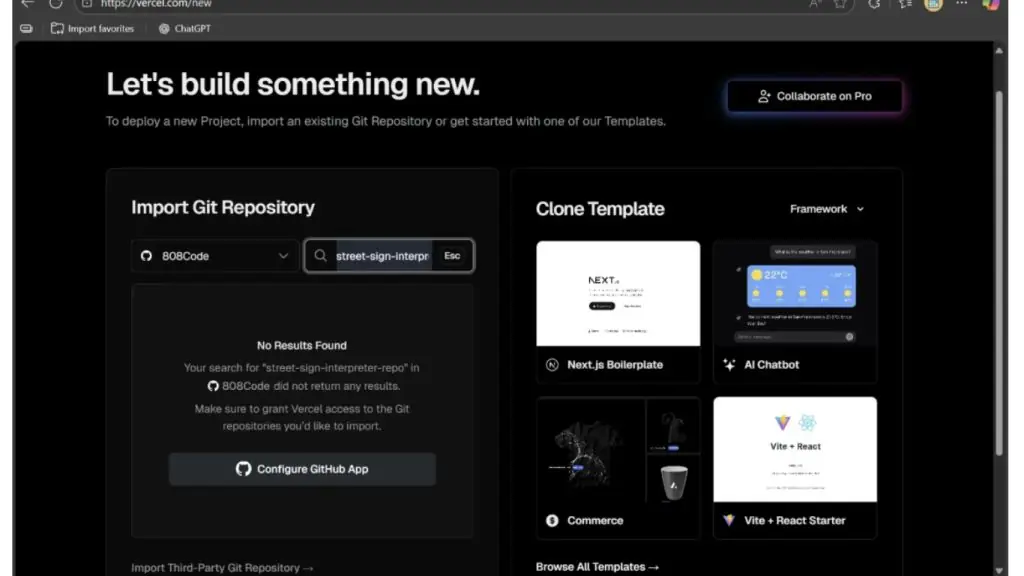Click the ChatGPT bookmark icon
Viewport: 1024px width, 576px height.
164,29
